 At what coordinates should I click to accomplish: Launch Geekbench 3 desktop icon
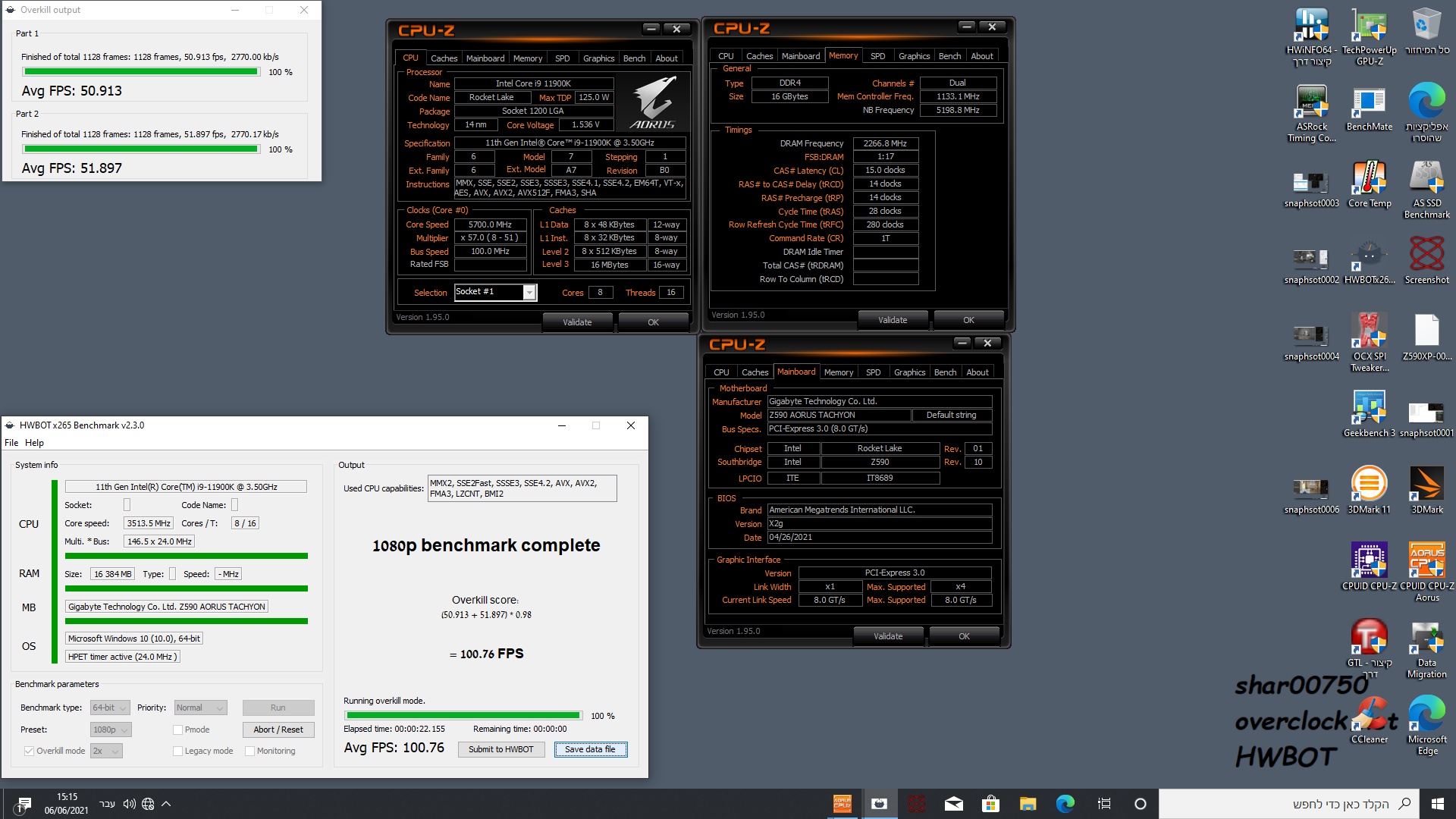pos(1369,414)
